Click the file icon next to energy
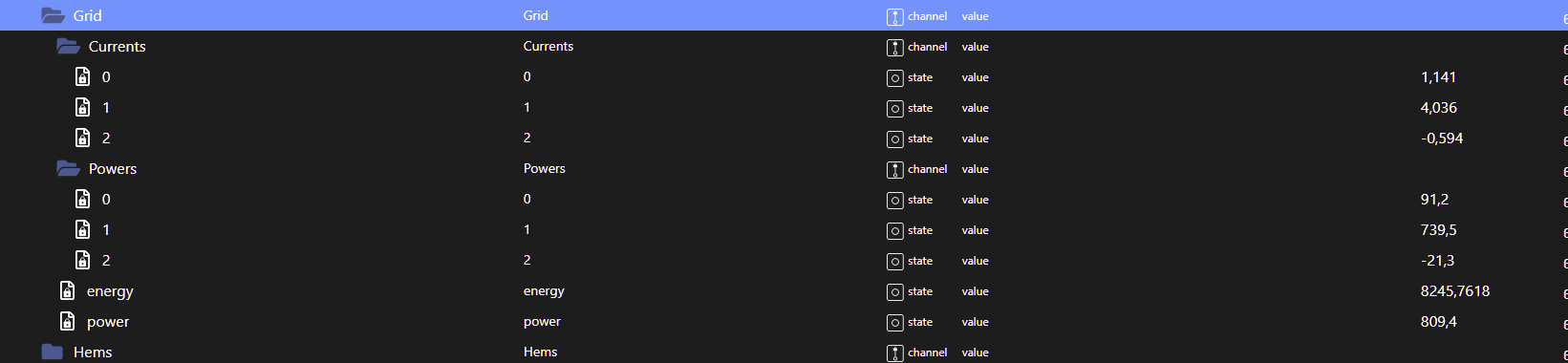The height and width of the screenshot is (363, 1568). (x=68, y=290)
